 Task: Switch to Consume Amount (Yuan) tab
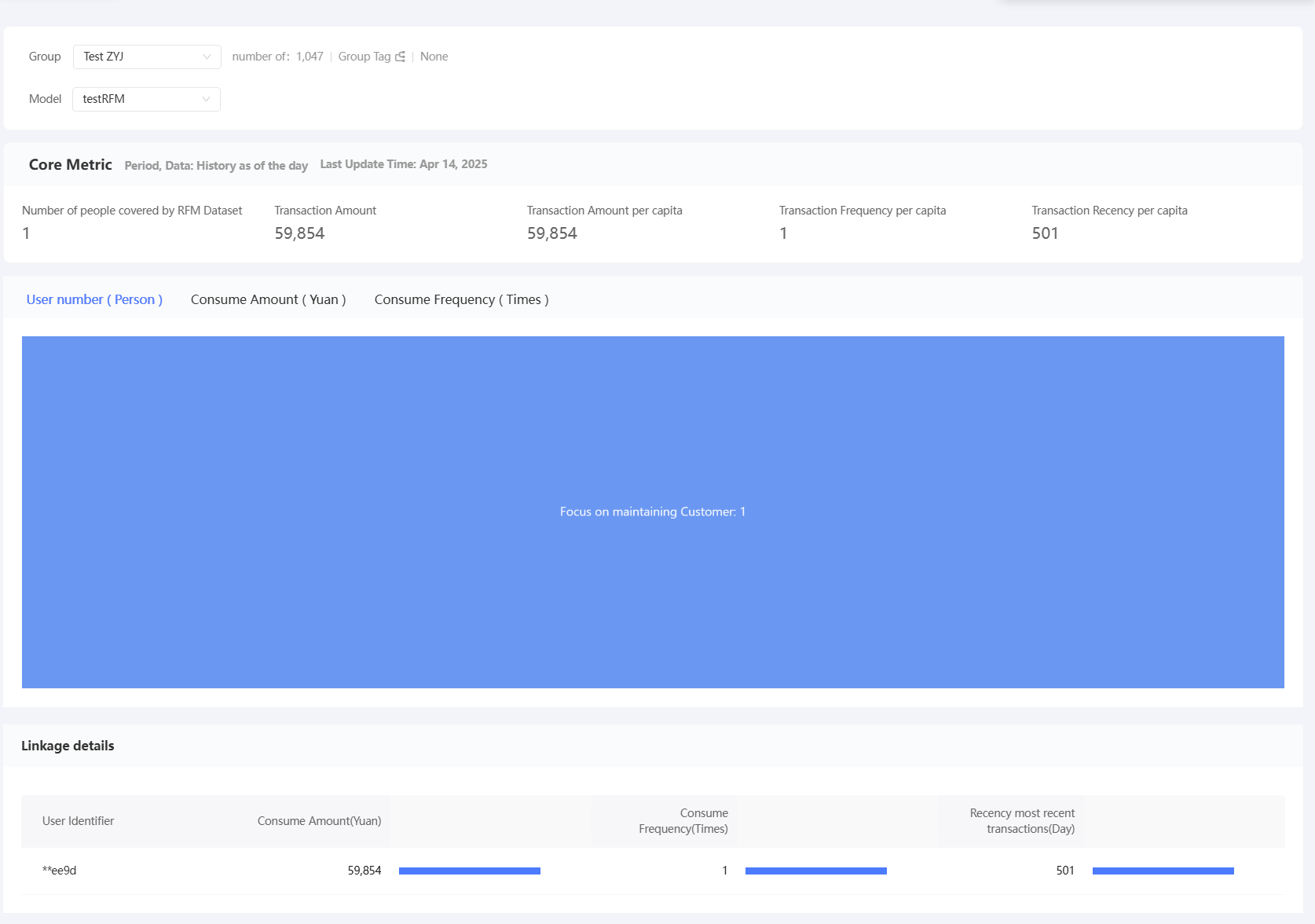coord(269,299)
